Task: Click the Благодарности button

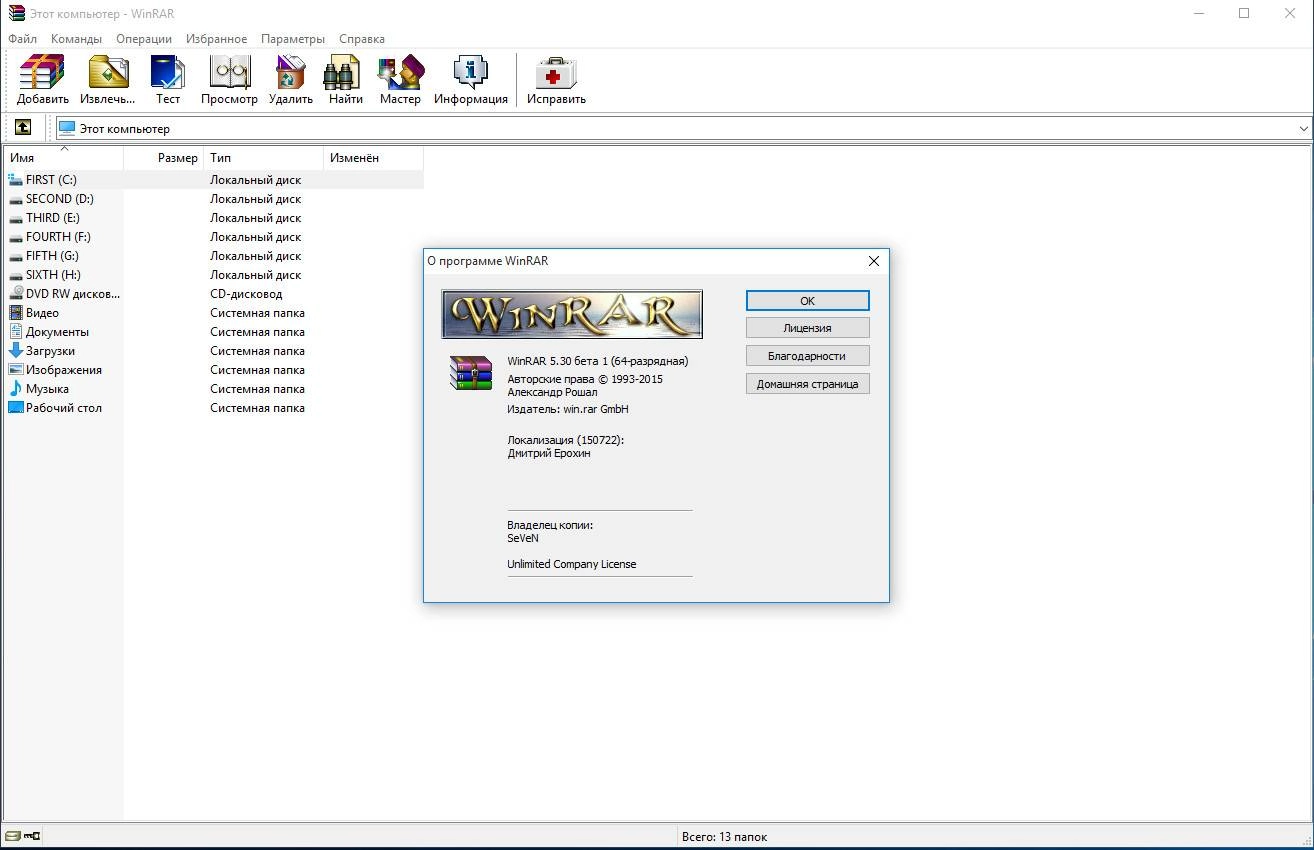Action: coord(808,356)
